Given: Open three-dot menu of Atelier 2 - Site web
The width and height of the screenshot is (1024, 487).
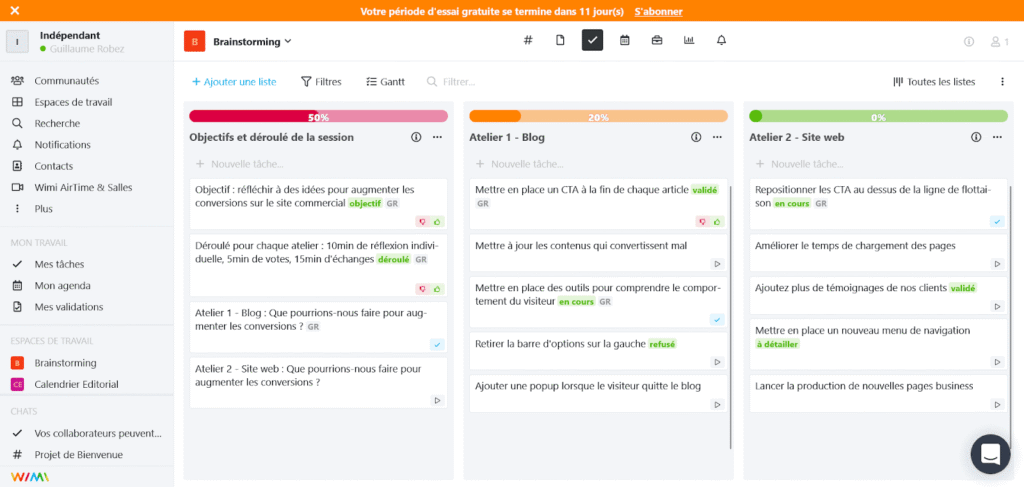Looking at the screenshot, I should [x=997, y=137].
